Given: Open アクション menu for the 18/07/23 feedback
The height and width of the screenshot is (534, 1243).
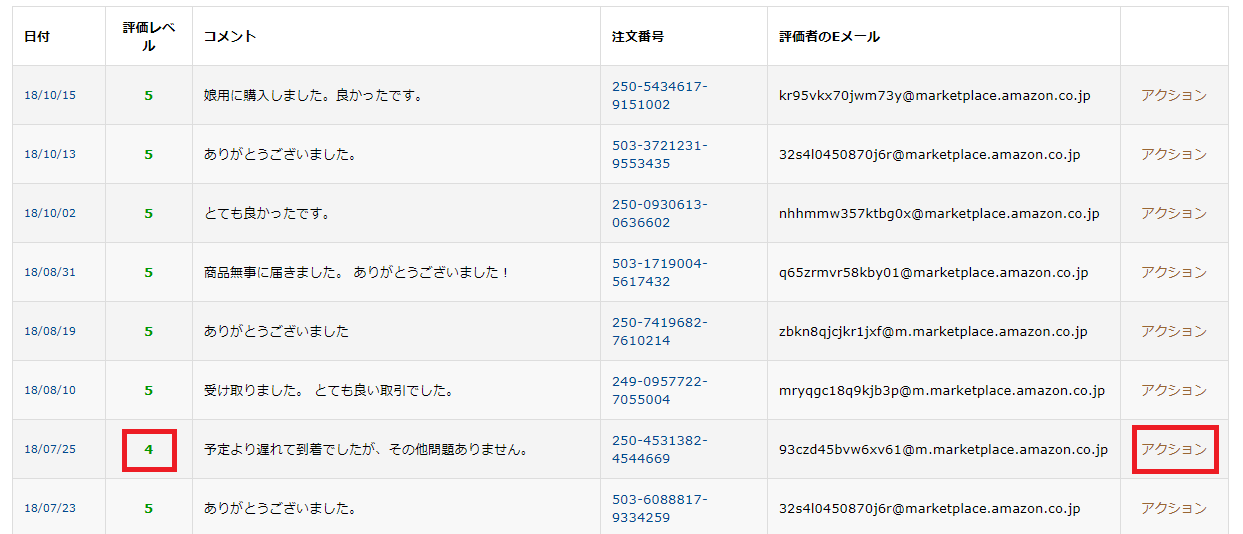Looking at the screenshot, I should (x=1174, y=508).
